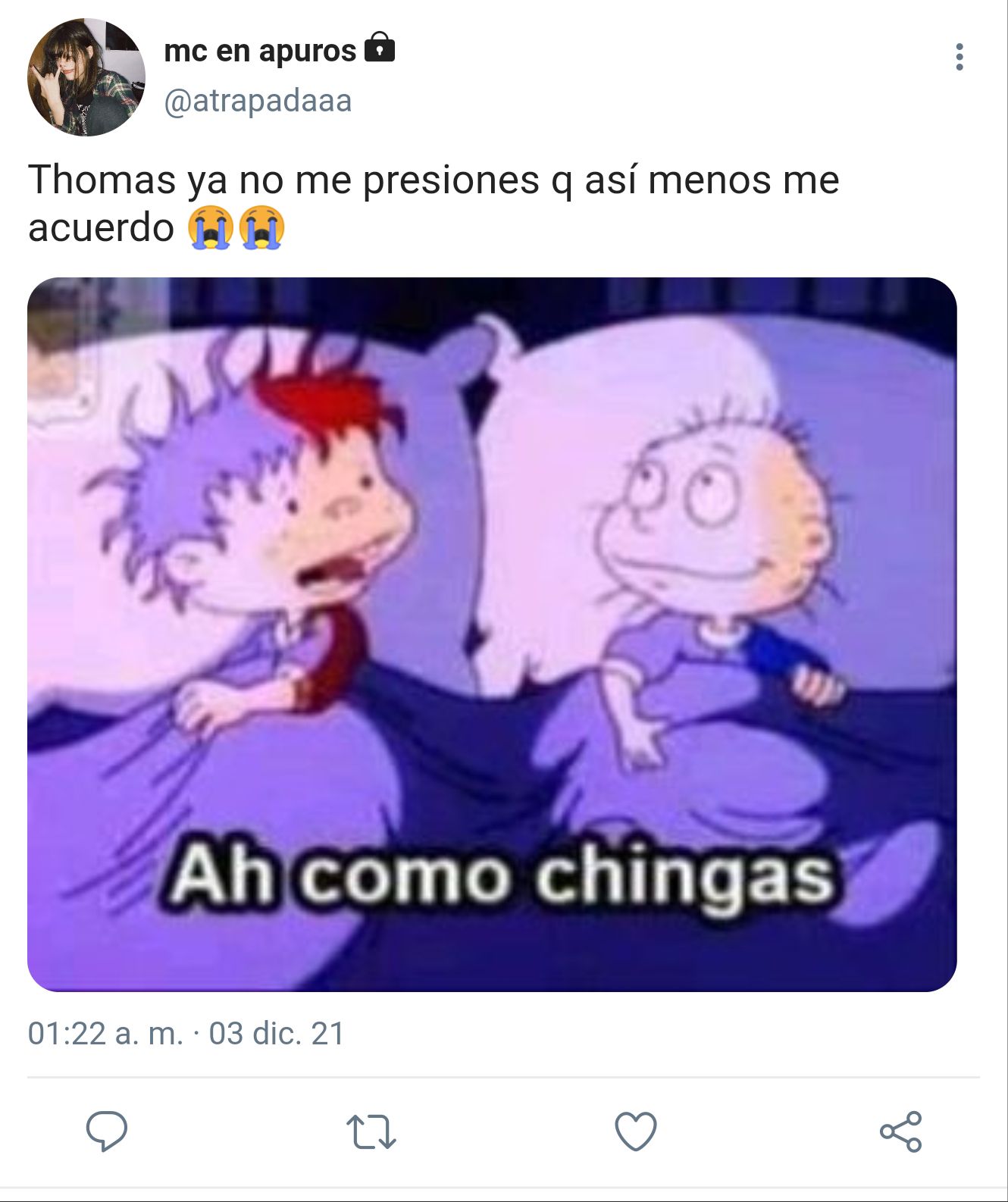Open the Rugrats meme image full screen
Viewport: 1008px width, 1202px height.
[x=492, y=634]
